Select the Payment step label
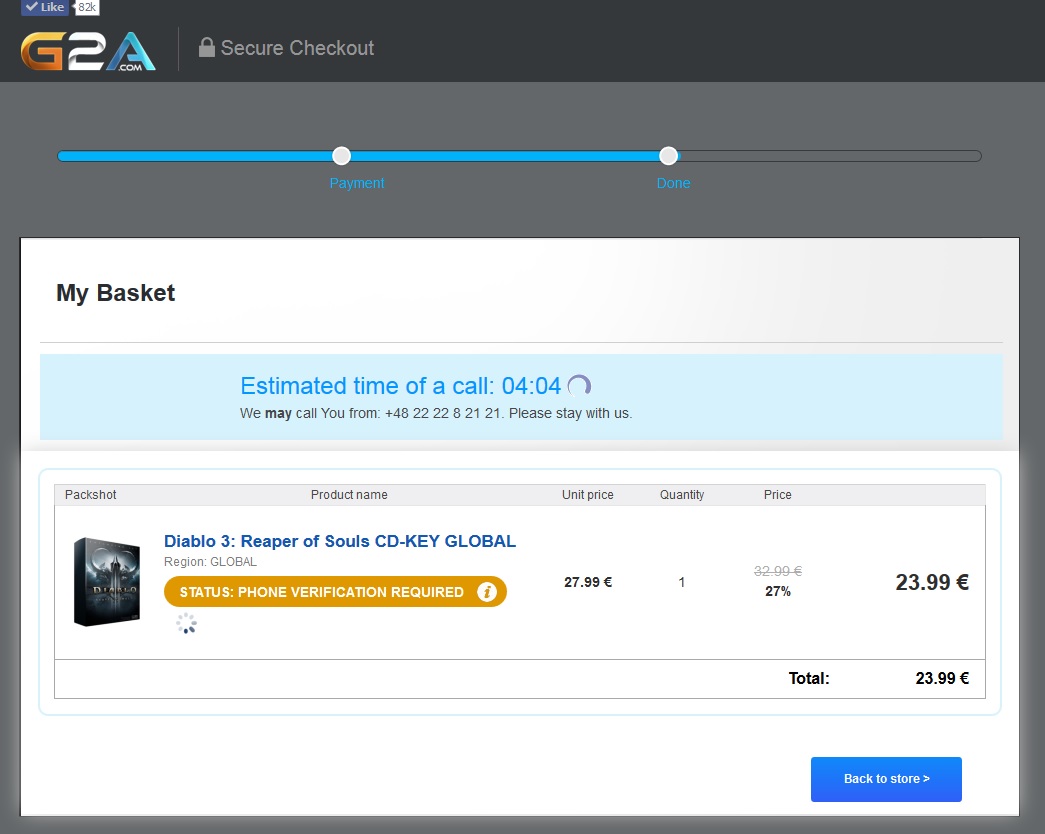This screenshot has width=1045, height=834. point(357,183)
